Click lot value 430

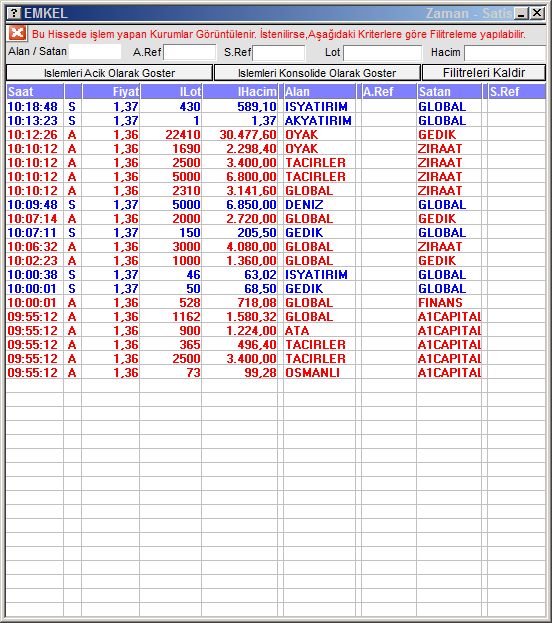pyautogui.click(x=190, y=106)
